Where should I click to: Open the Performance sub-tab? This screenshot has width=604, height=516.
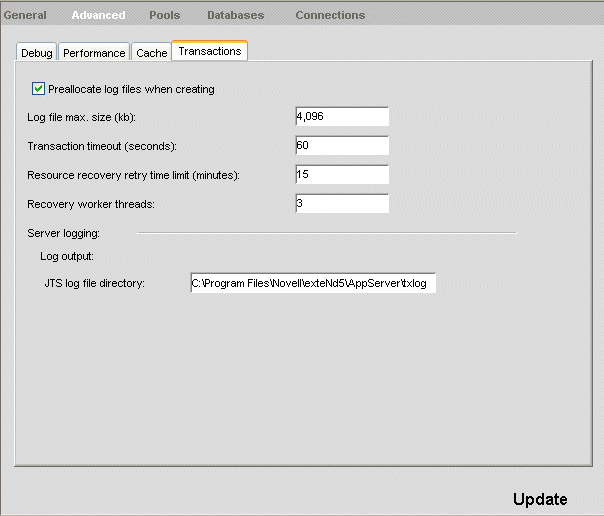[x=94, y=53]
